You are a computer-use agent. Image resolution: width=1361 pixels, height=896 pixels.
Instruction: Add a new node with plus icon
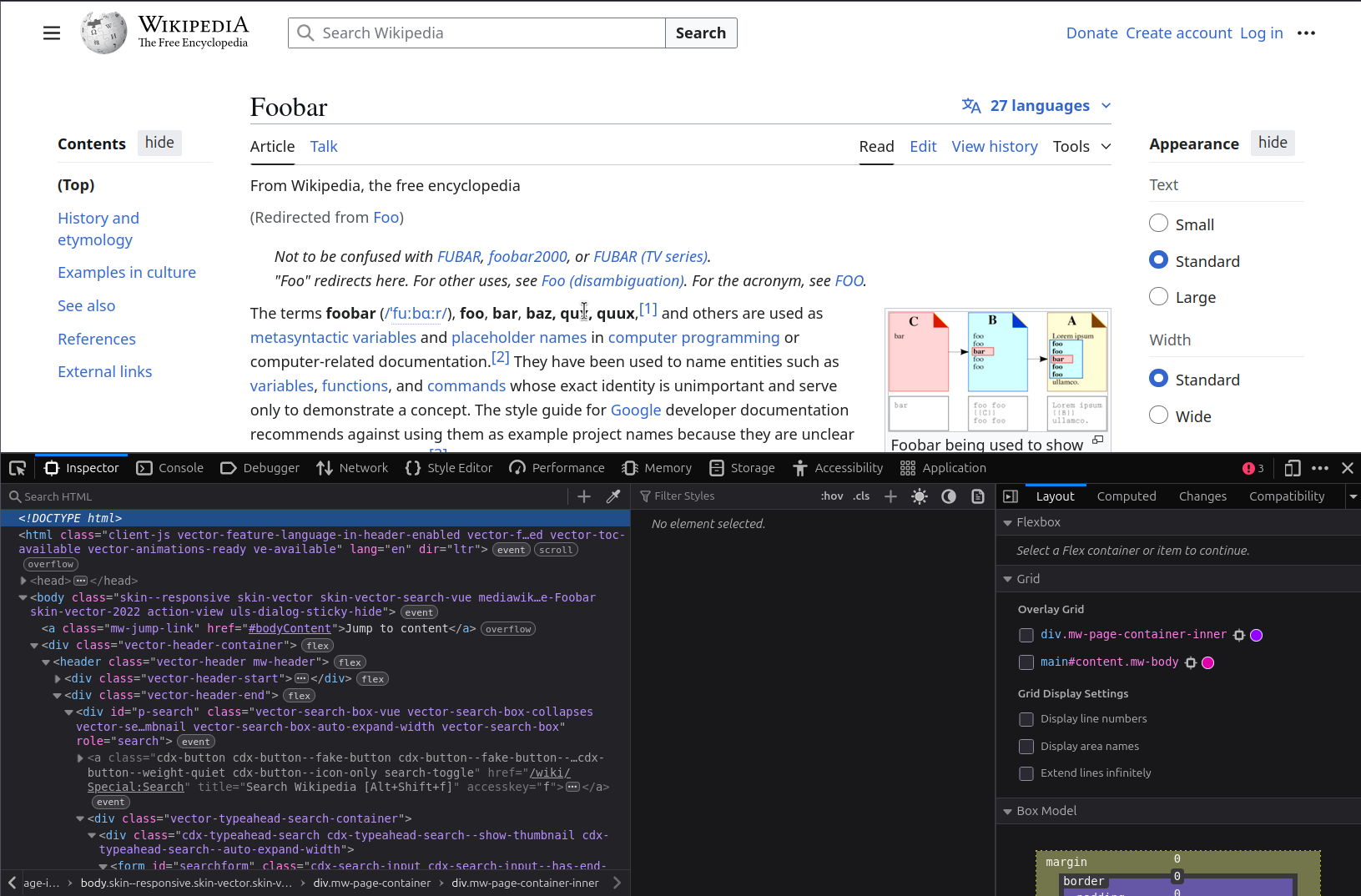click(584, 496)
